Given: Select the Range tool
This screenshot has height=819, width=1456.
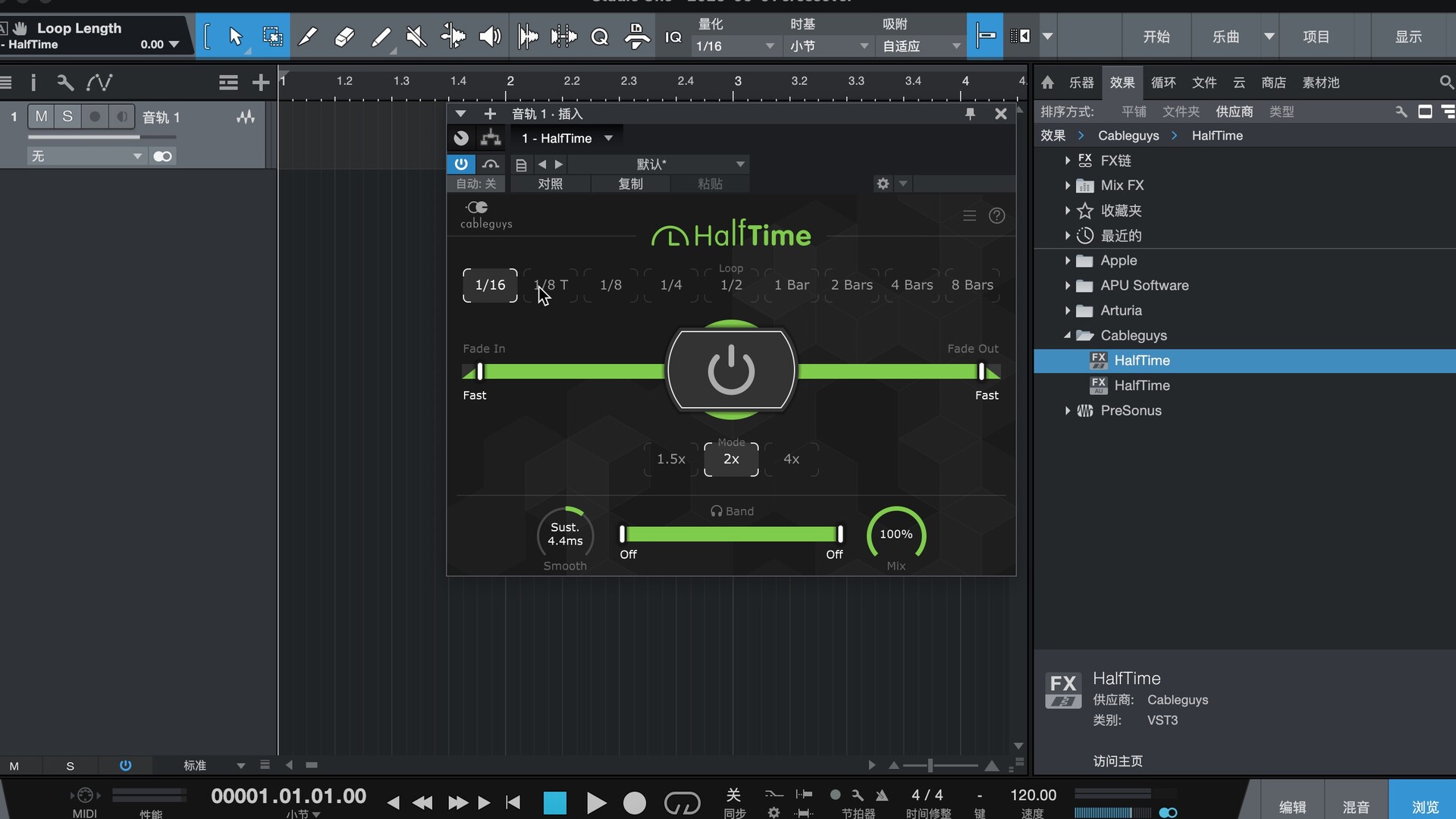Looking at the screenshot, I should 271,36.
